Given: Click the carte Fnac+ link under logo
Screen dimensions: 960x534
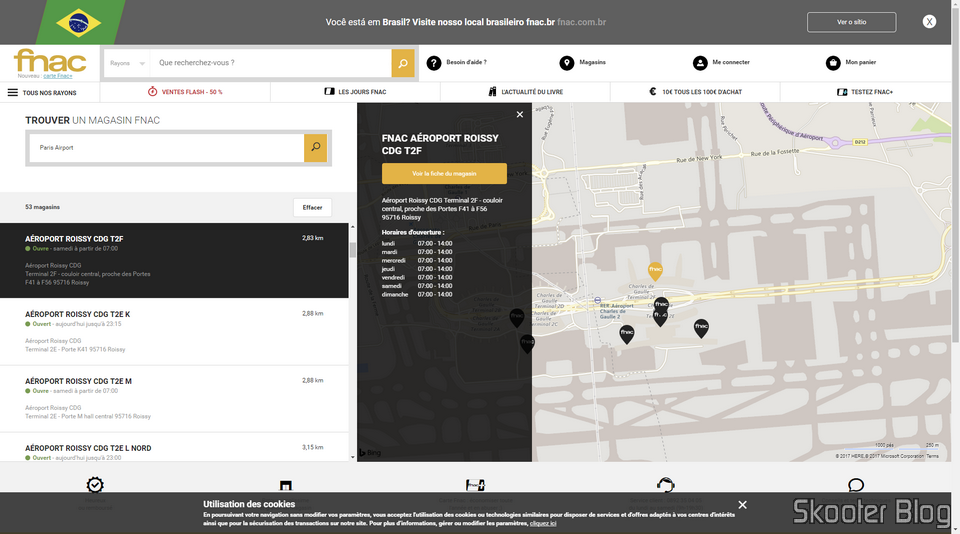Looking at the screenshot, I should pos(58,76).
